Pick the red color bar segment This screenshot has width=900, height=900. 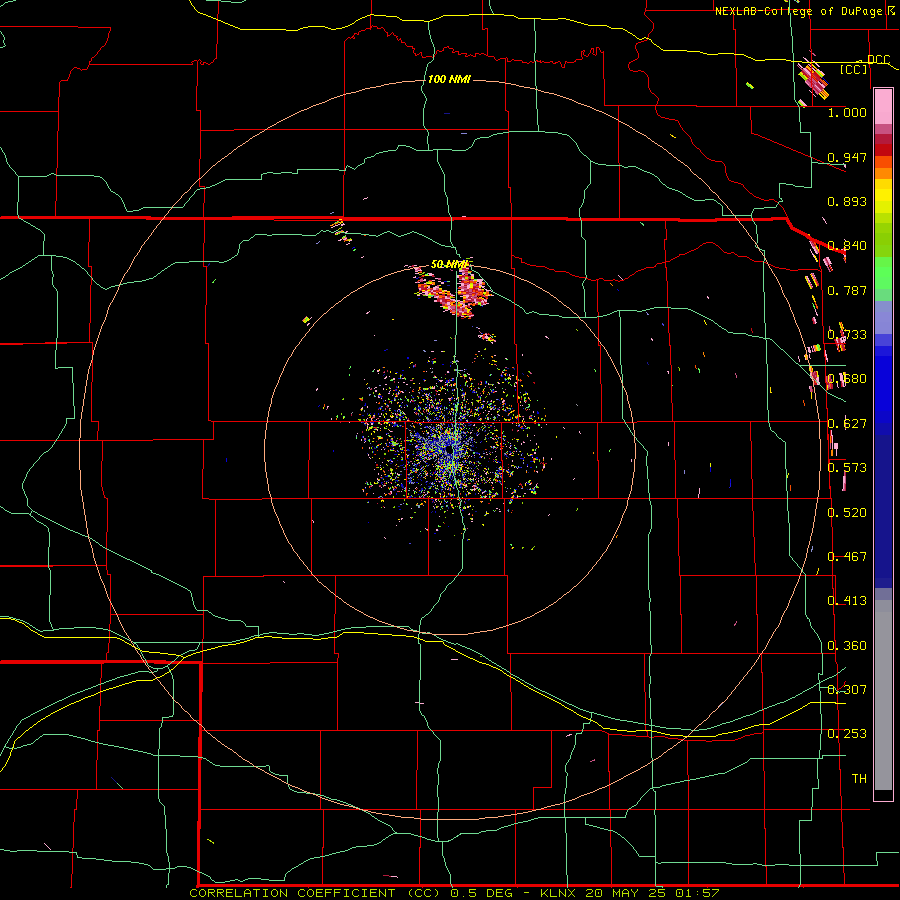[x=883, y=150]
